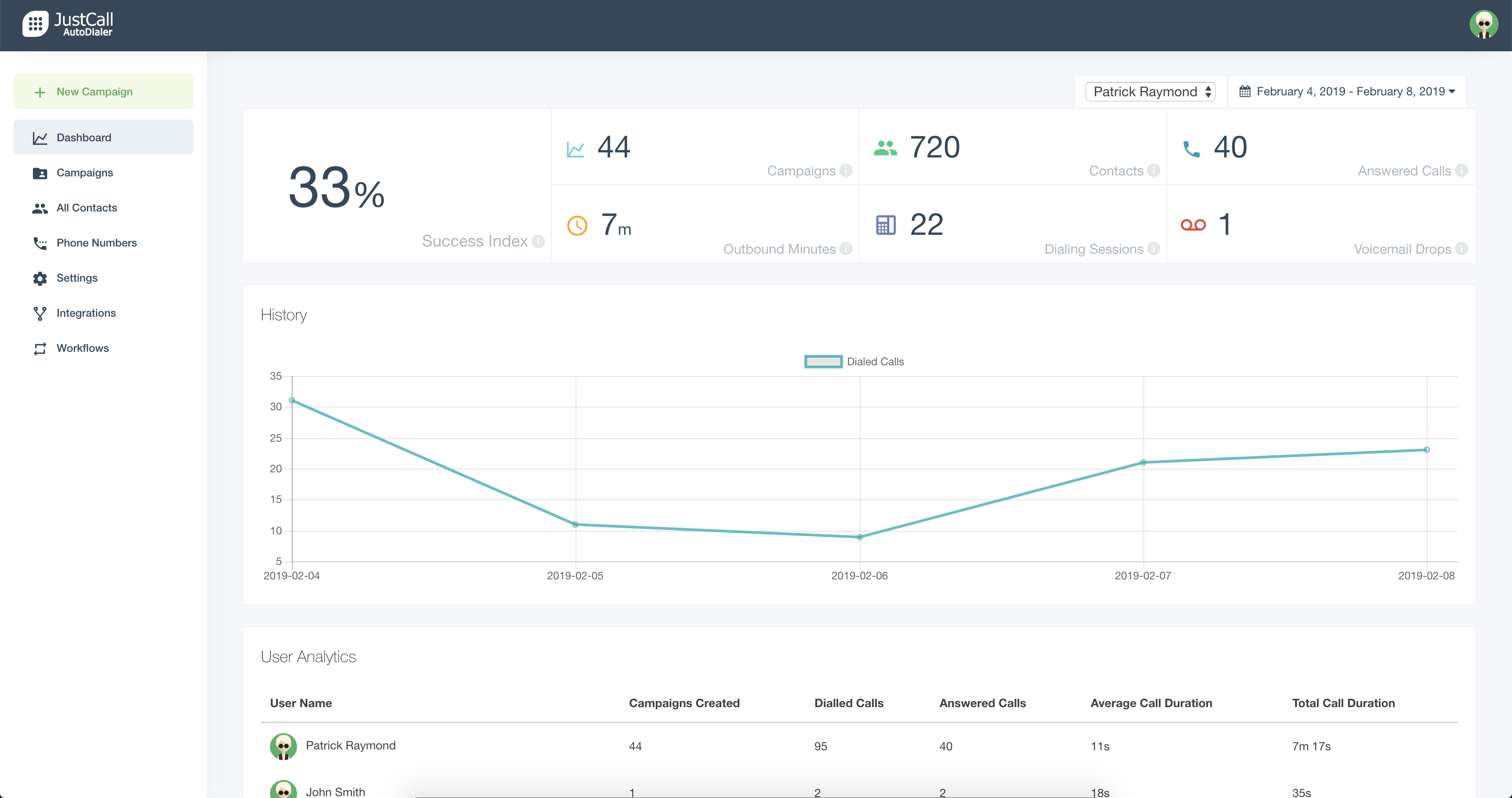
Task: Go to Campaigns in sidebar
Action: (85, 172)
